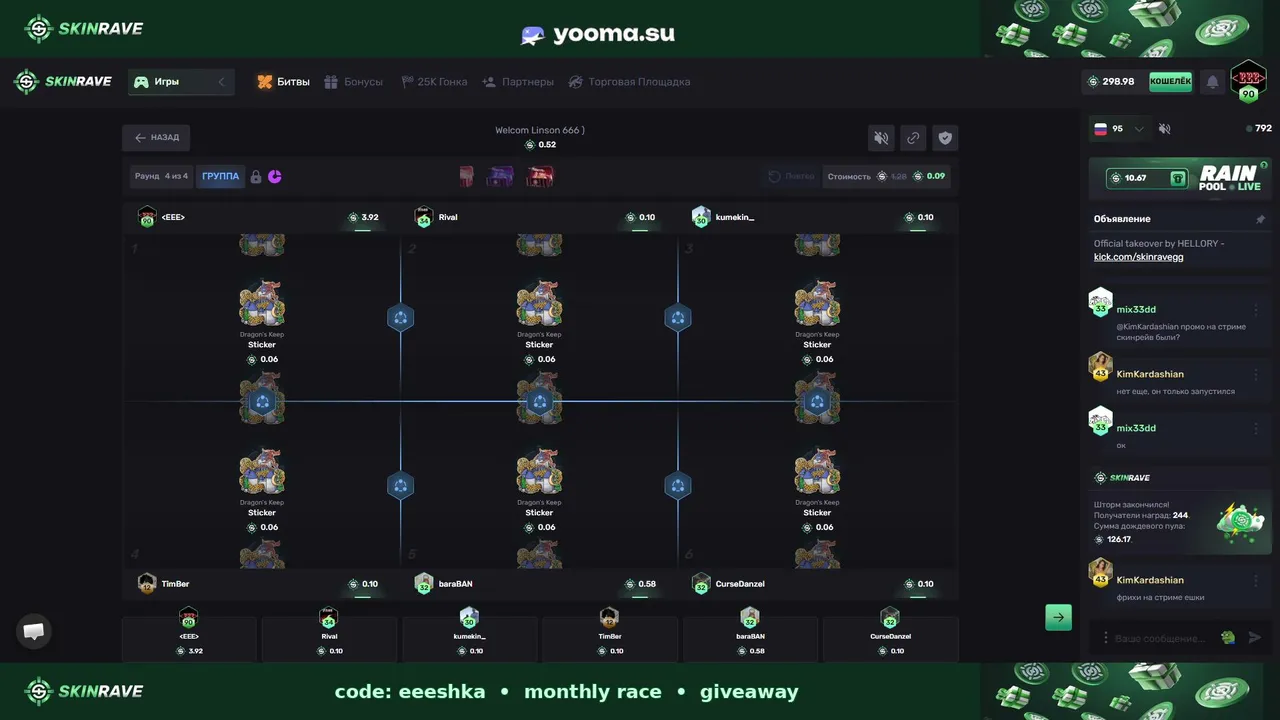
Task: Click the lock icon beside Группа
Action: coord(256,177)
